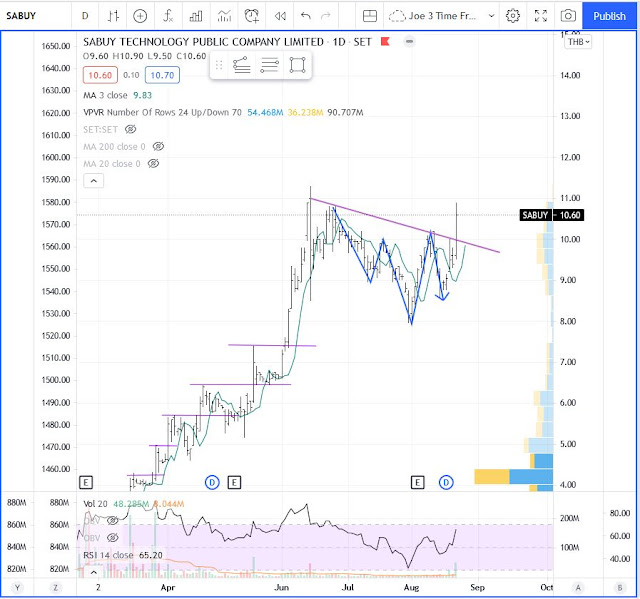Open Joe 3 Time Fr... layout dropdown

pyautogui.click(x=442, y=16)
